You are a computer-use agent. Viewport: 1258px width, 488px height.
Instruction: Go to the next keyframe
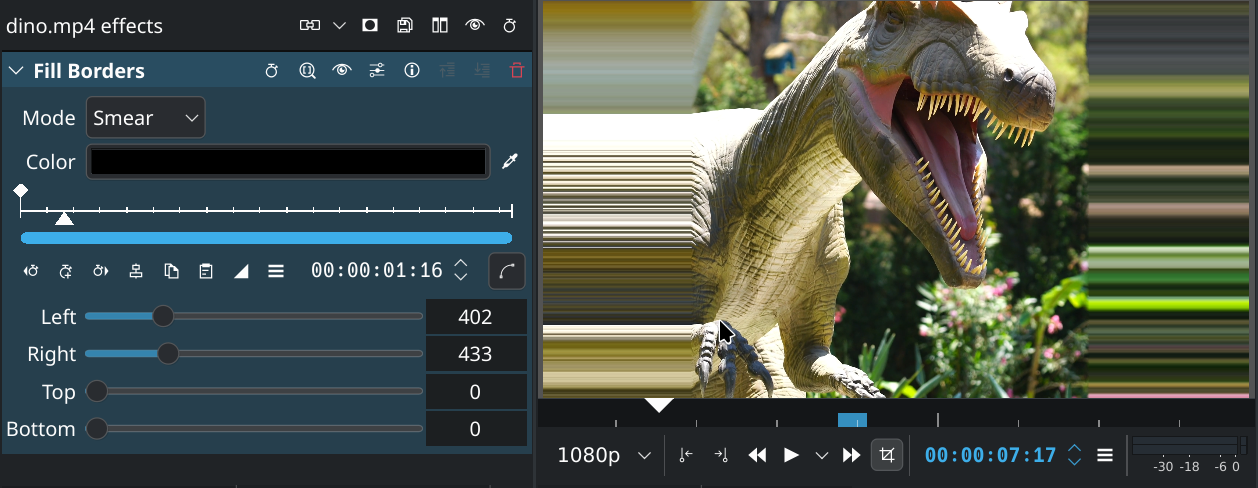[x=100, y=271]
